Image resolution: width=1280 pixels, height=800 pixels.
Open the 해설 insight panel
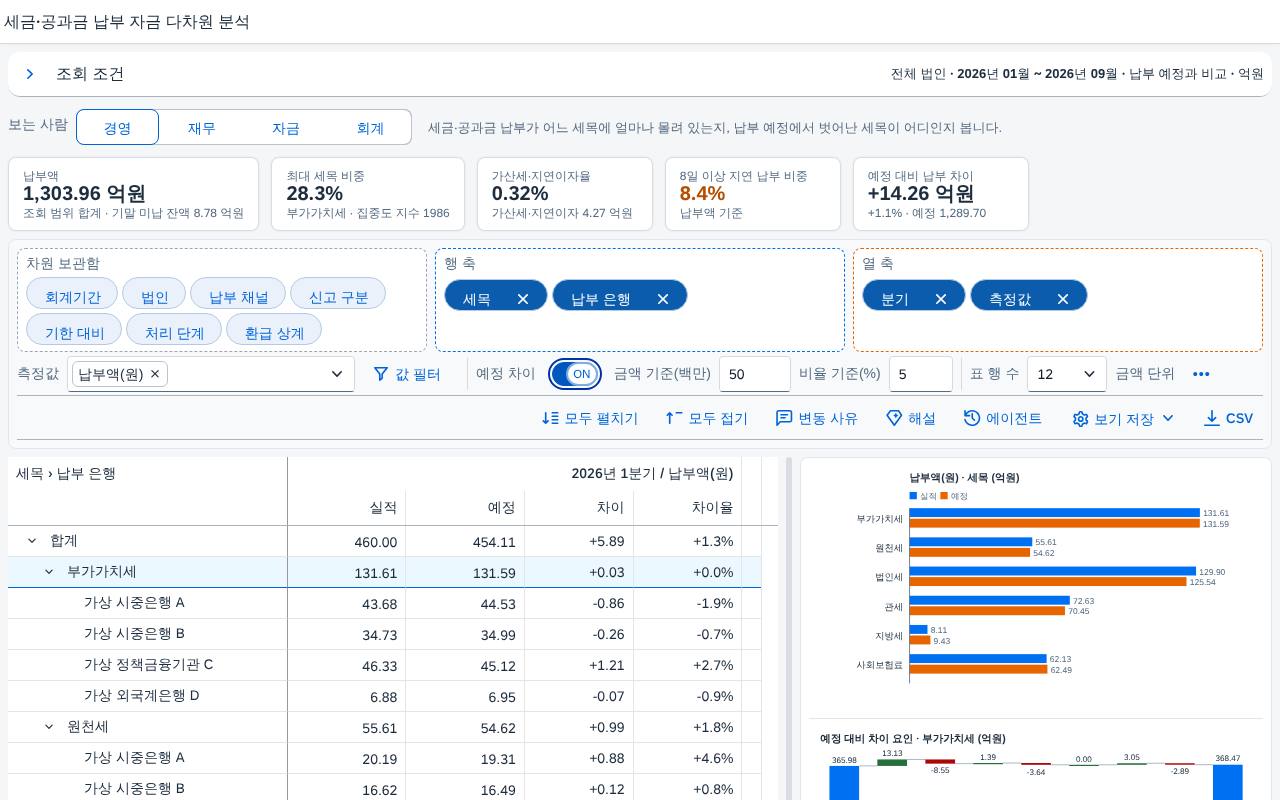(911, 418)
